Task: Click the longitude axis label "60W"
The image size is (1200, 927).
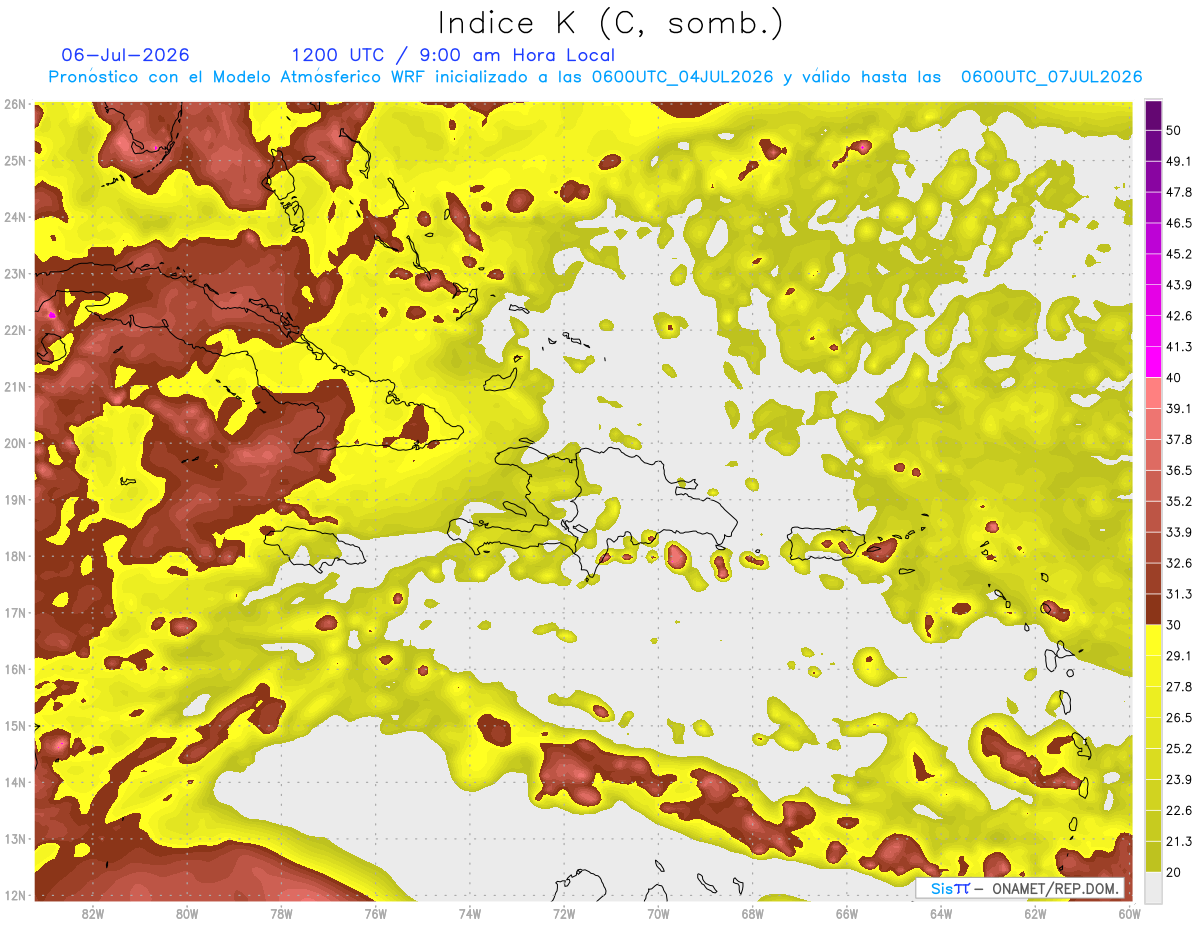Action: pos(1129,913)
